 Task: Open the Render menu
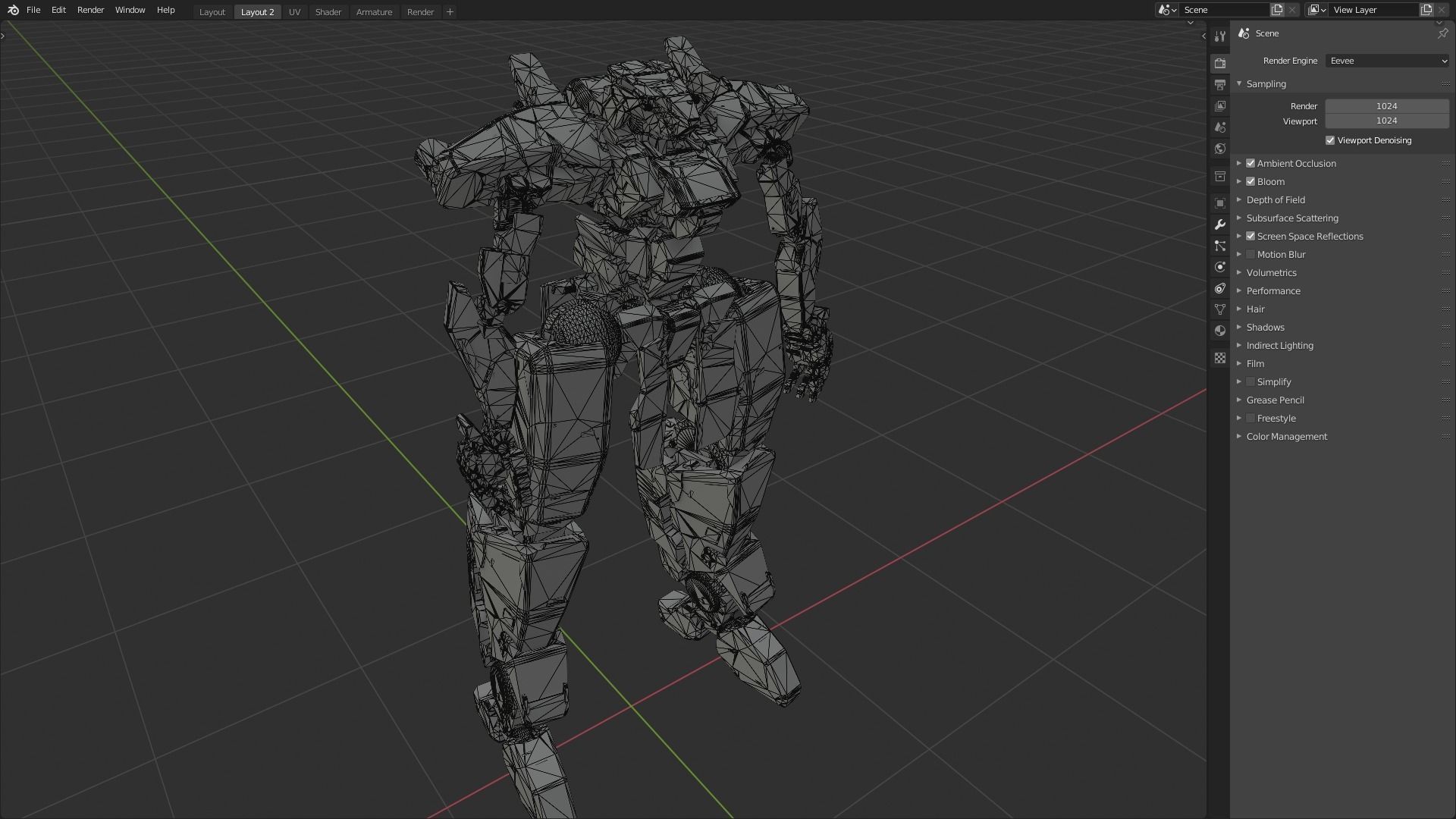coord(90,10)
